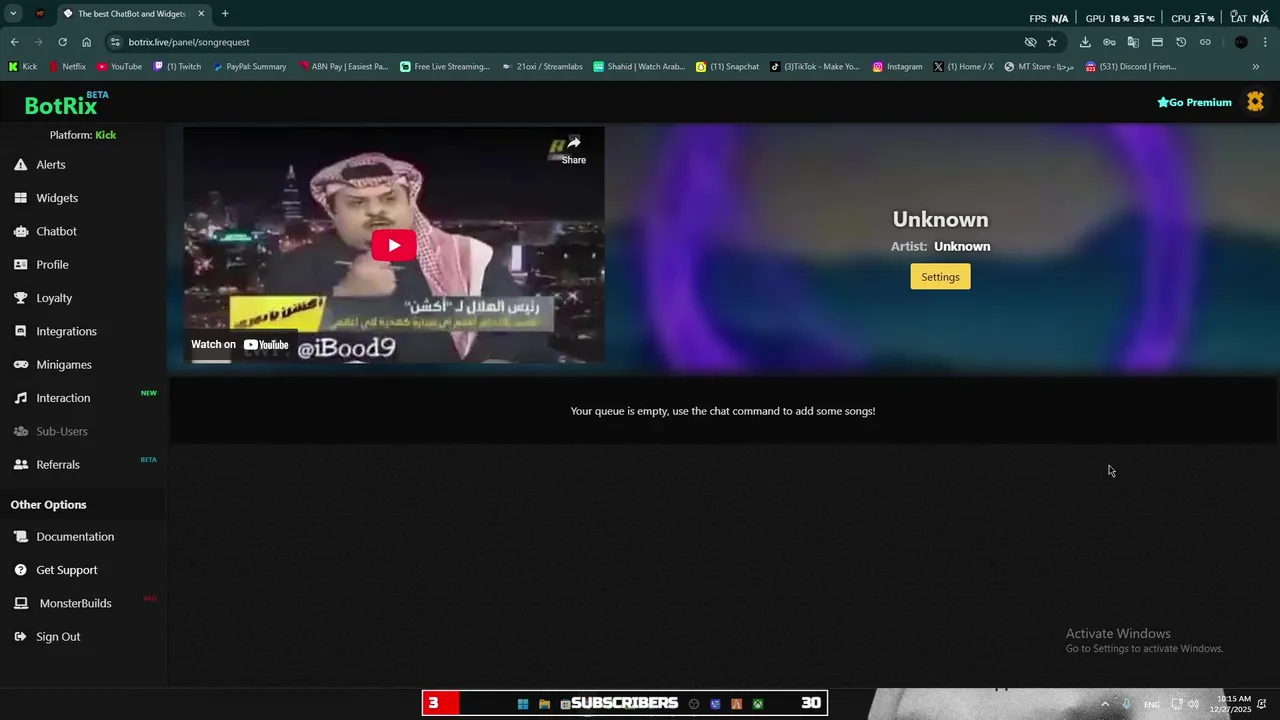The image size is (1280, 720).
Task: Share the embedded YouTube video
Action: [x=574, y=148]
